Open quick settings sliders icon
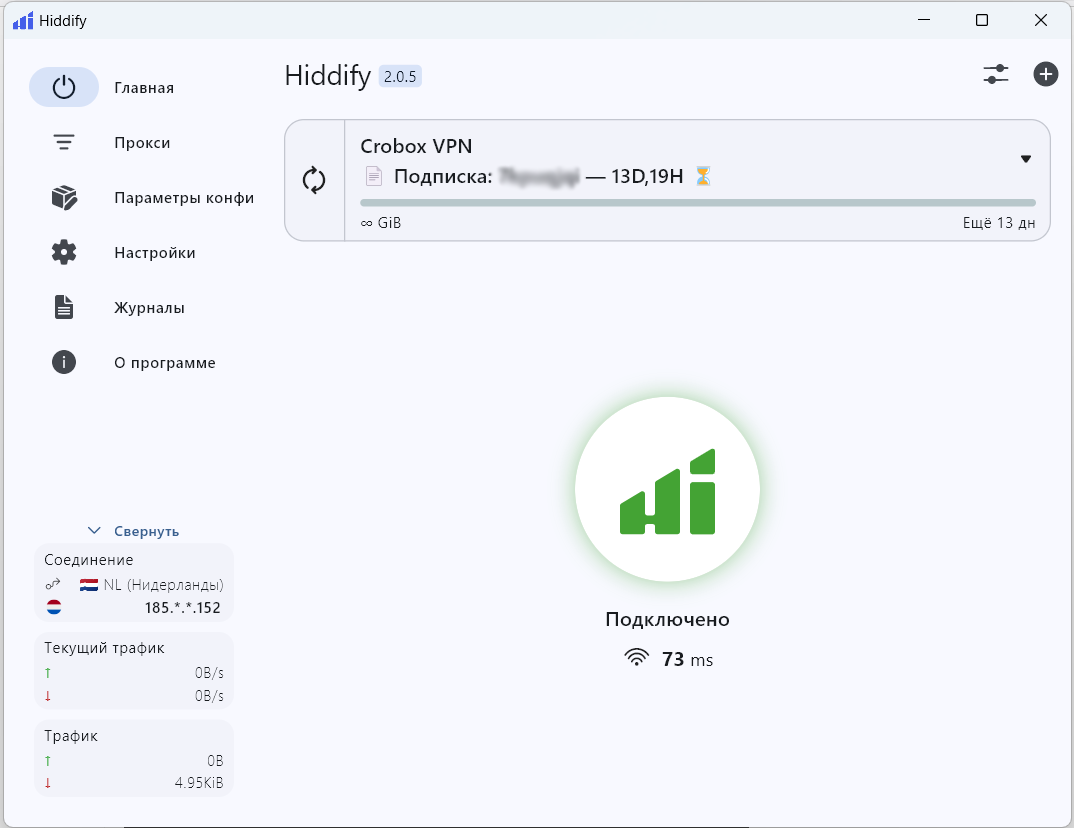This screenshot has width=1074, height=828. point(996,74)
